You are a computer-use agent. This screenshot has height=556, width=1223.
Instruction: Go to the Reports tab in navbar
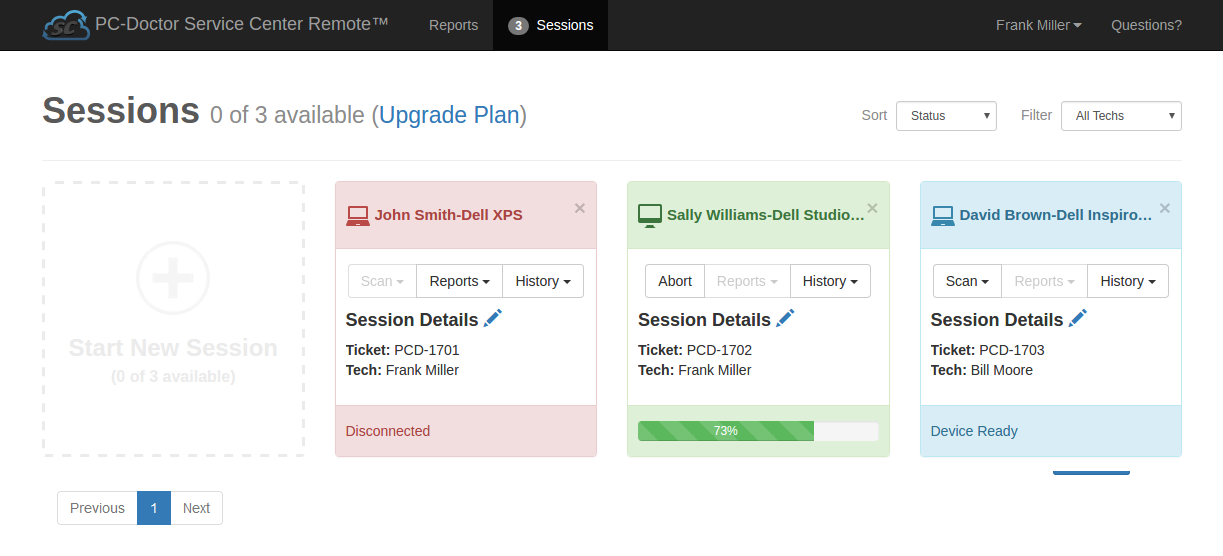(x=453, y=25)
